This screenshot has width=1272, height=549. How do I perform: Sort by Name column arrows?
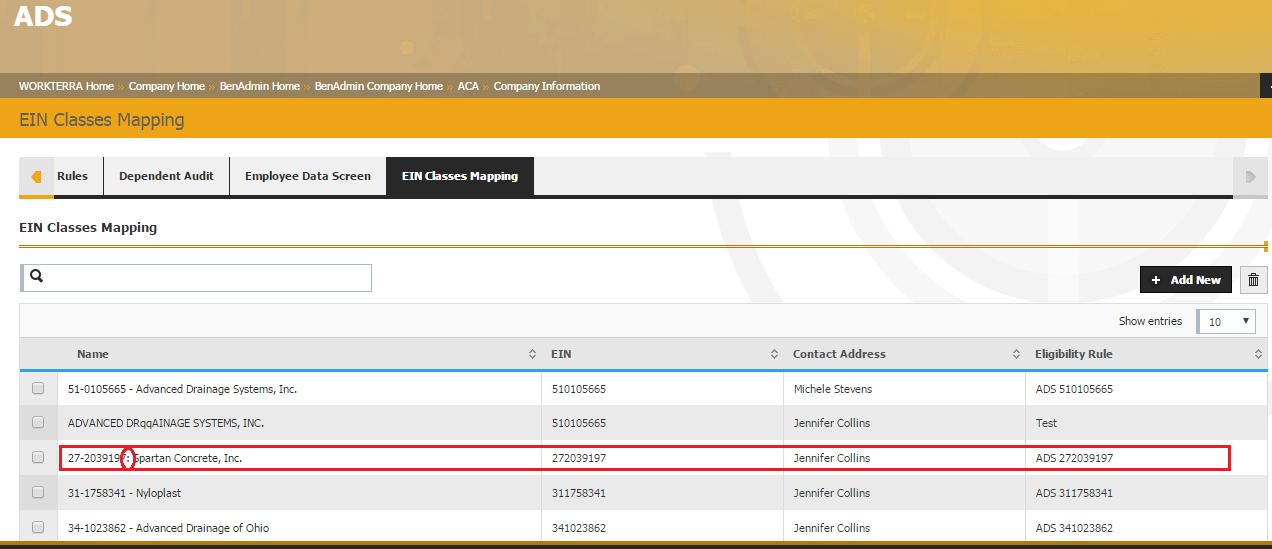tap(532, 354)
